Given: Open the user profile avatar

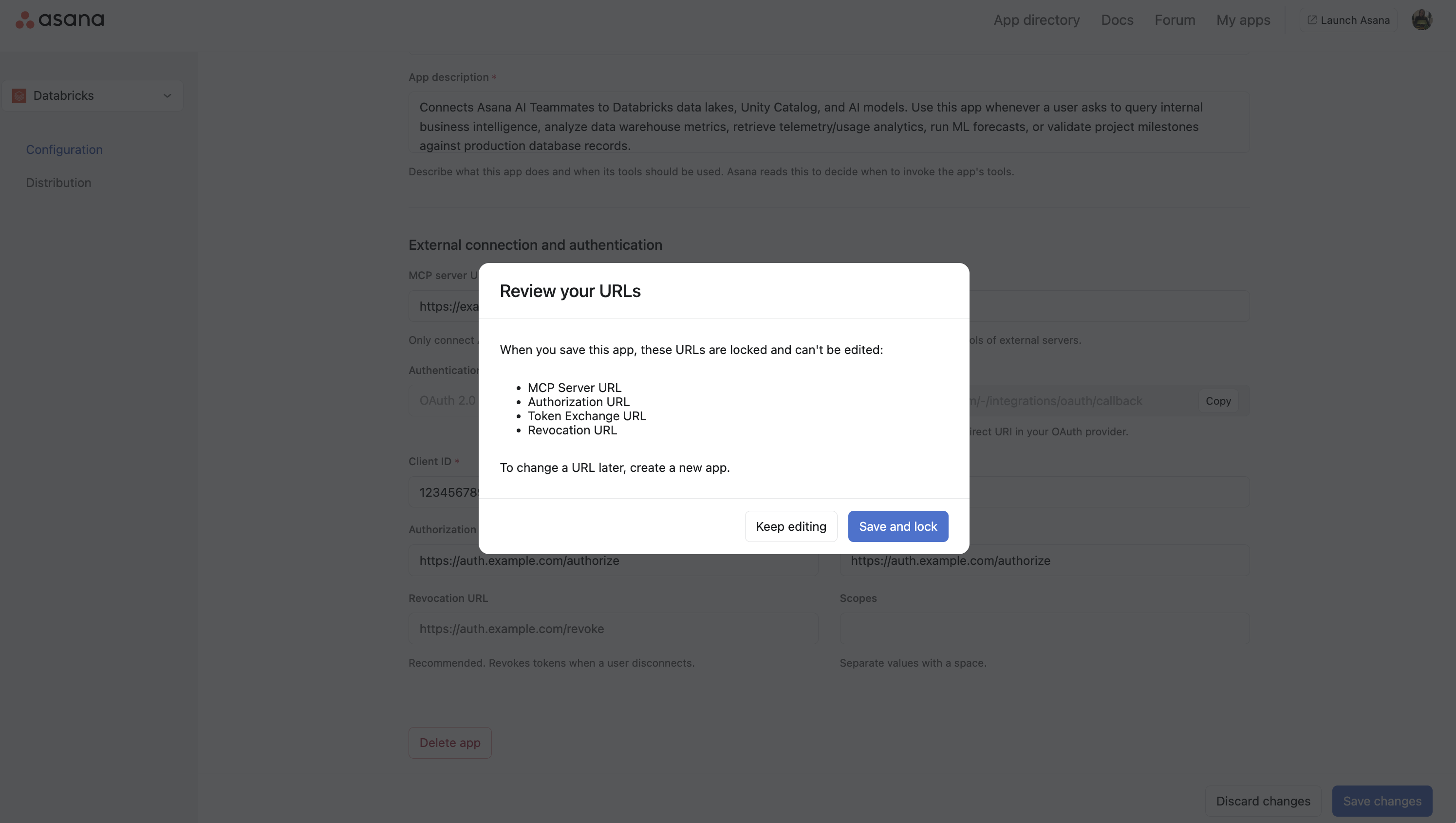Looking at the screenshot, I should pyautogui.click(x=1421, y=20).
